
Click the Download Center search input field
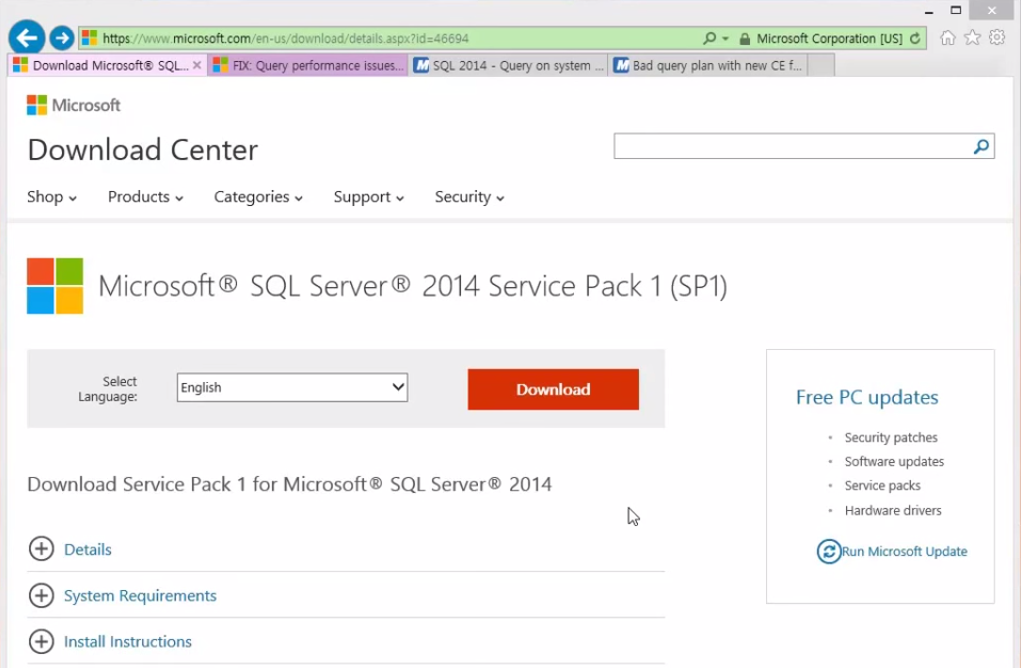click(792, 147)
